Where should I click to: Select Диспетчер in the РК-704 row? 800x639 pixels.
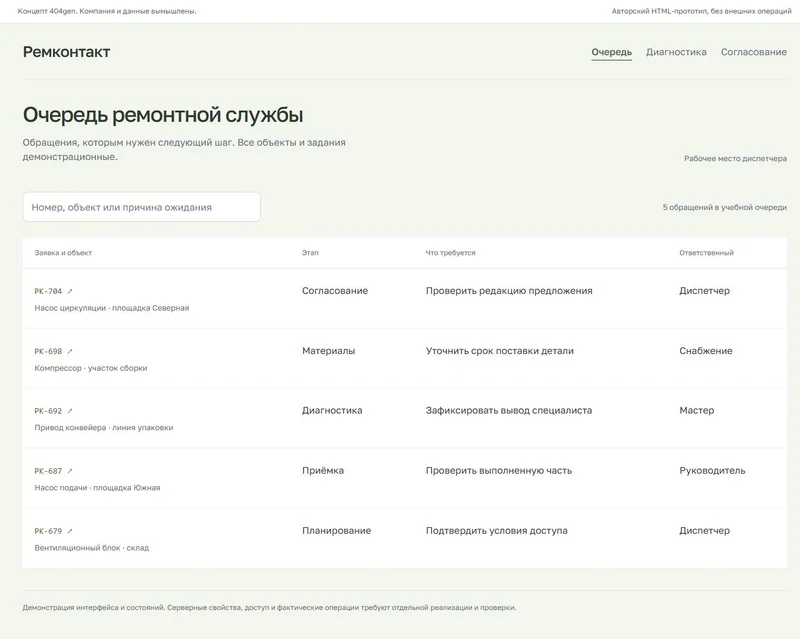pyautogui.click(x=705, y=291)
